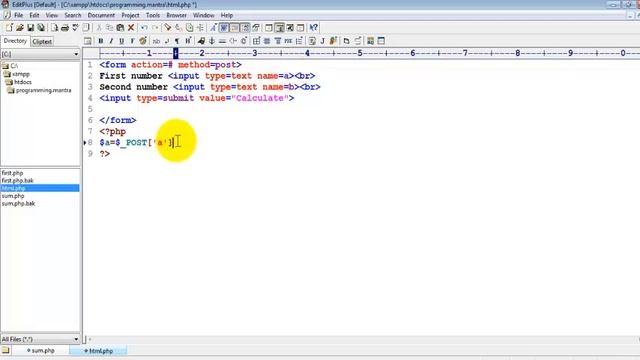The image size is (640, 360).
Task: Click the <?php line of code
Action: pyautogui.click(x=113, y=131)
